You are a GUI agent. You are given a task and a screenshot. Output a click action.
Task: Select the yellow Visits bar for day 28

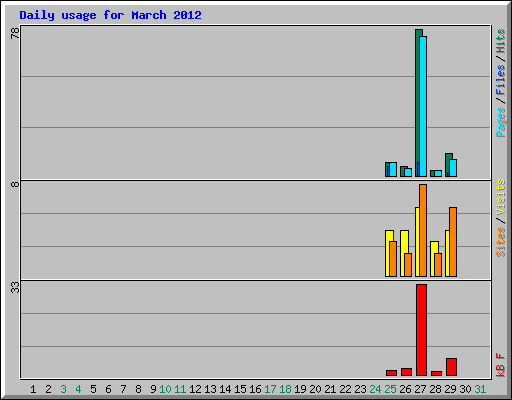click(433, 259)
